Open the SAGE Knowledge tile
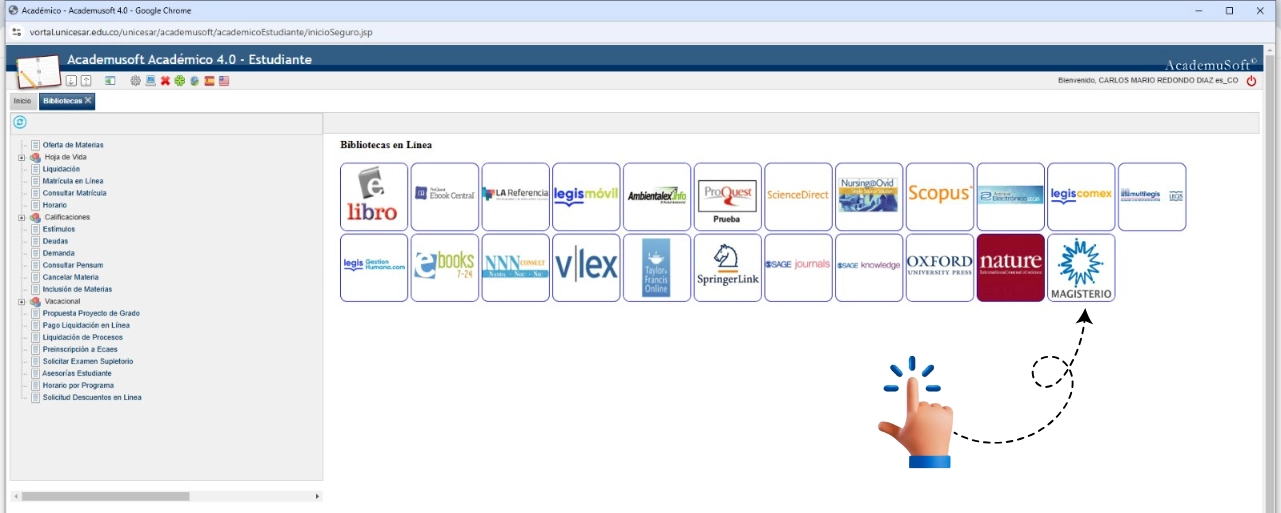Image resolution: width=1281 pixels, height=513 pixels. tap(869, 267)
